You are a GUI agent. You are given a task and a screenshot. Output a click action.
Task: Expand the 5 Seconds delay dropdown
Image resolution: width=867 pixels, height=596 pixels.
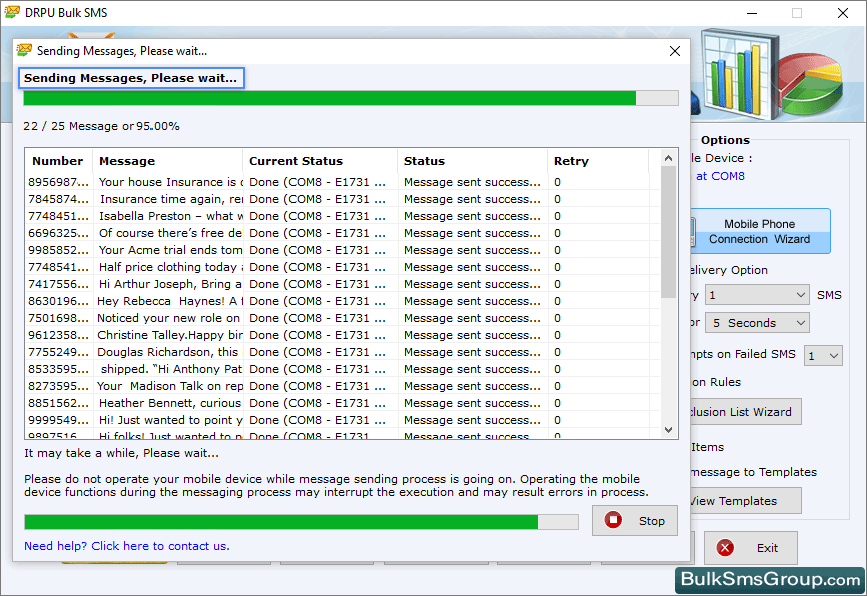coord(757,323)
